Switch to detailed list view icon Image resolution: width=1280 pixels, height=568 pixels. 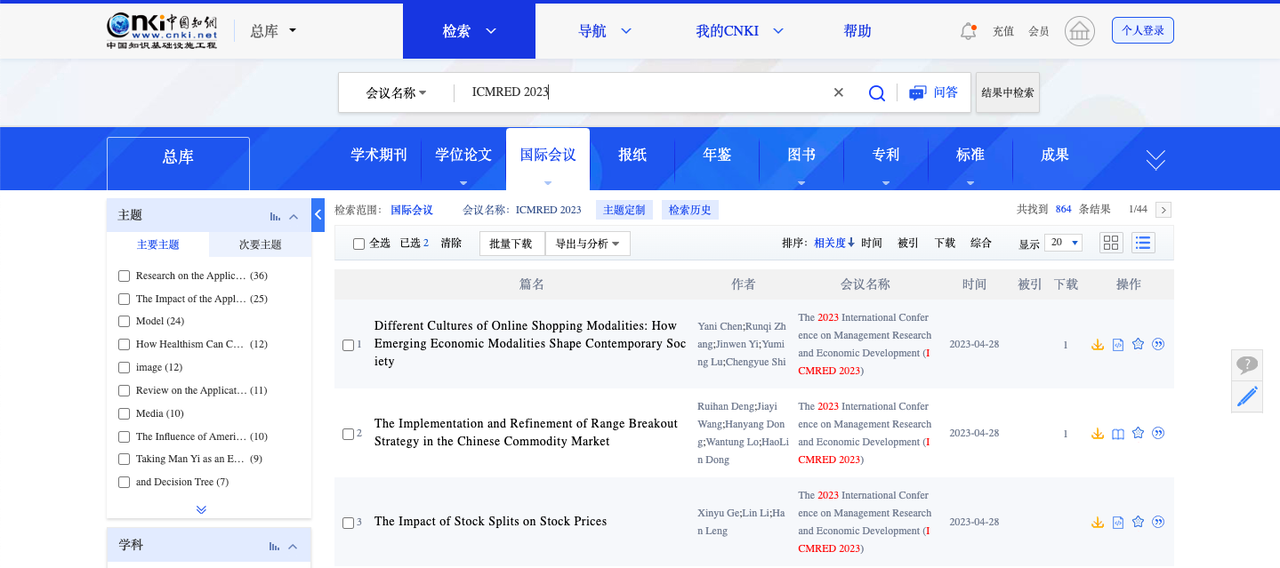click(x=1143, y=243)
